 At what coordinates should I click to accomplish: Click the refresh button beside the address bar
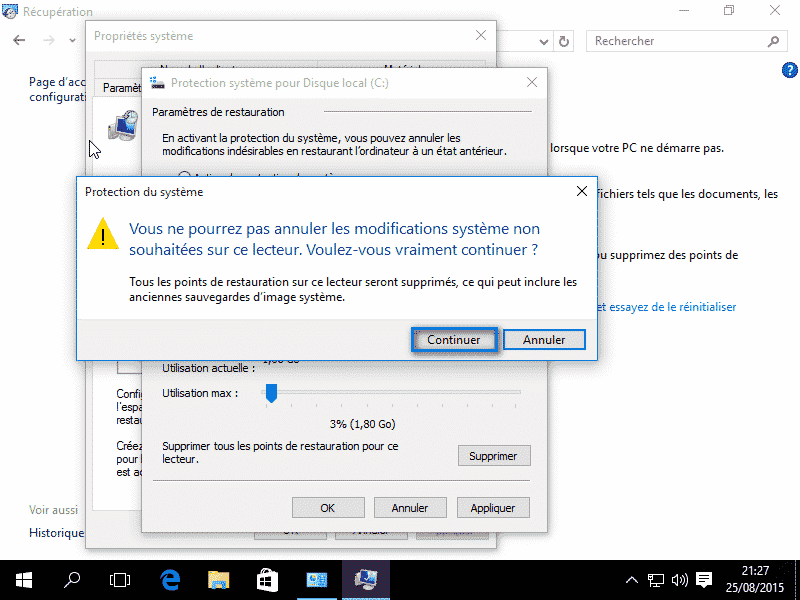(x=565, y=41)
